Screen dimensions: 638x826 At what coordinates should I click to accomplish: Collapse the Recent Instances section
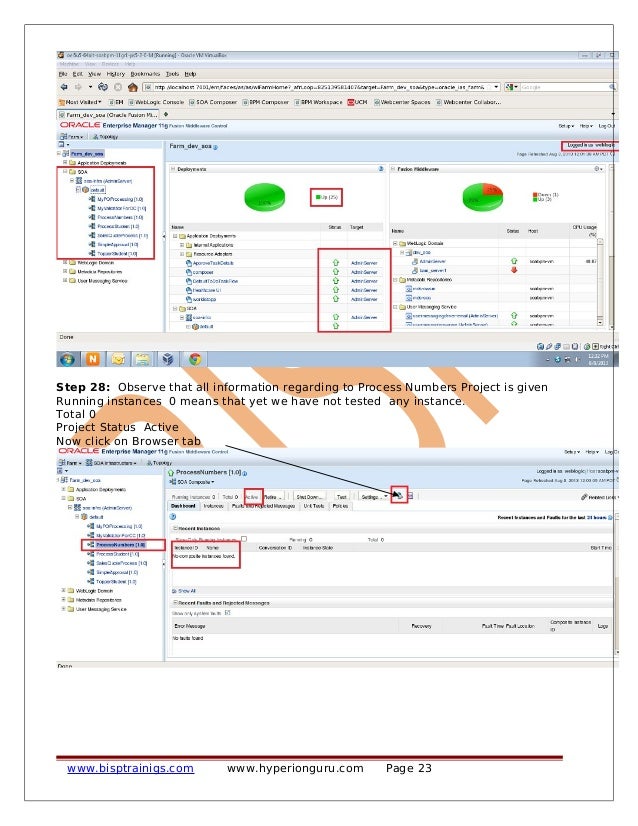(175, 528)
